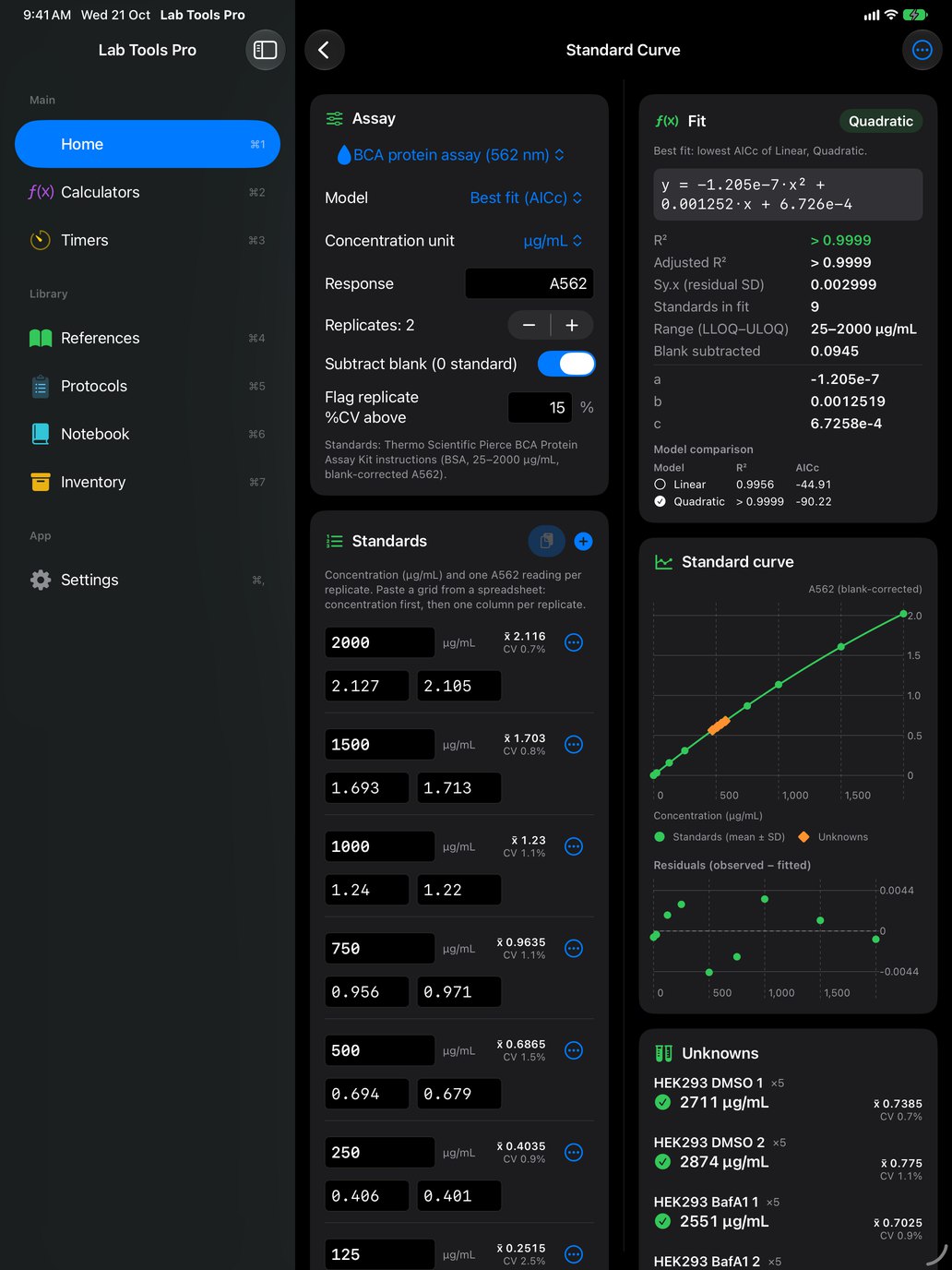The width and height of the screenshot is (952, 1270).
Task: Click the Notebook icon
Action: (x=41, y=434)
